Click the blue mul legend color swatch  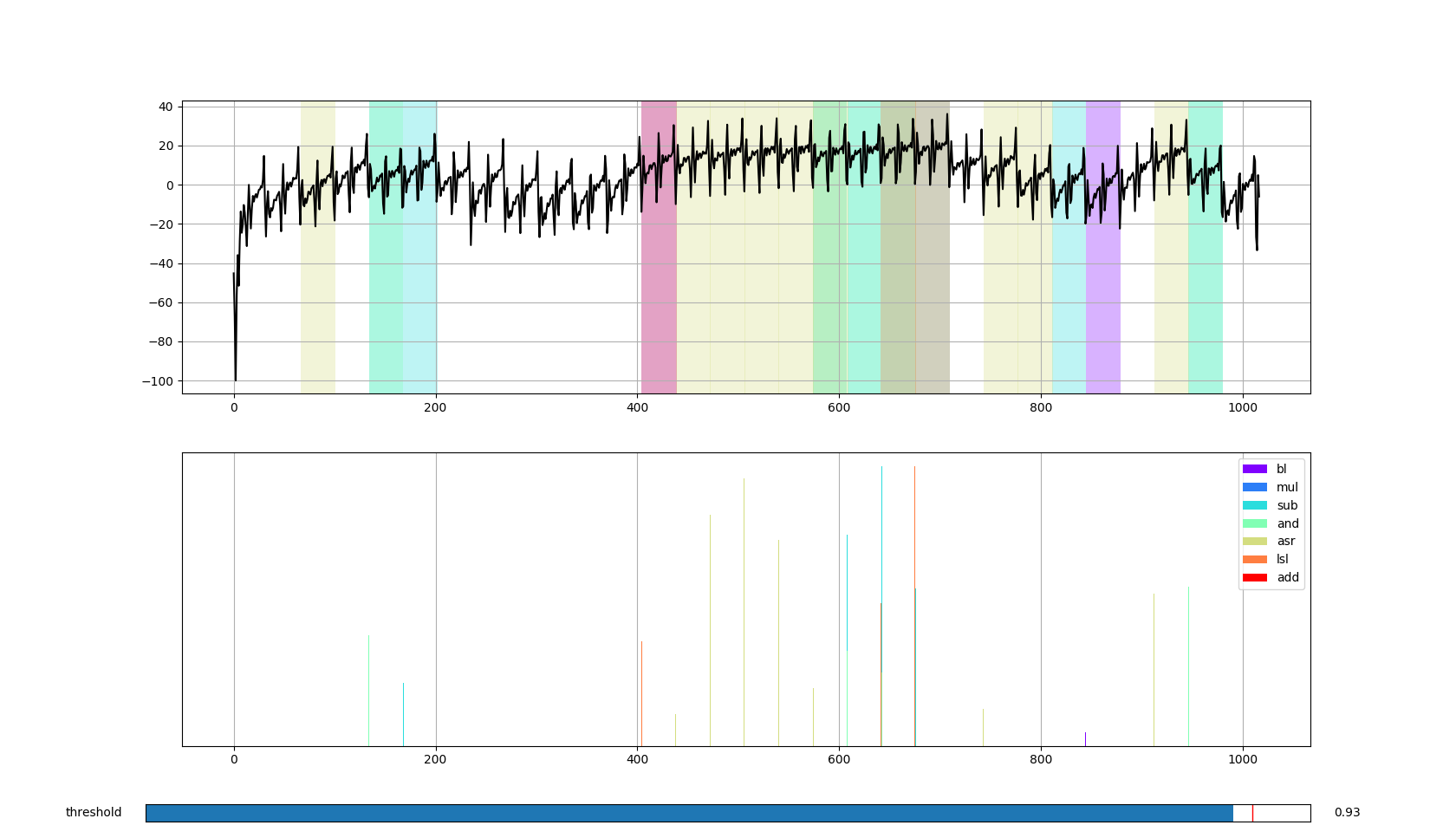(1255, 487)
